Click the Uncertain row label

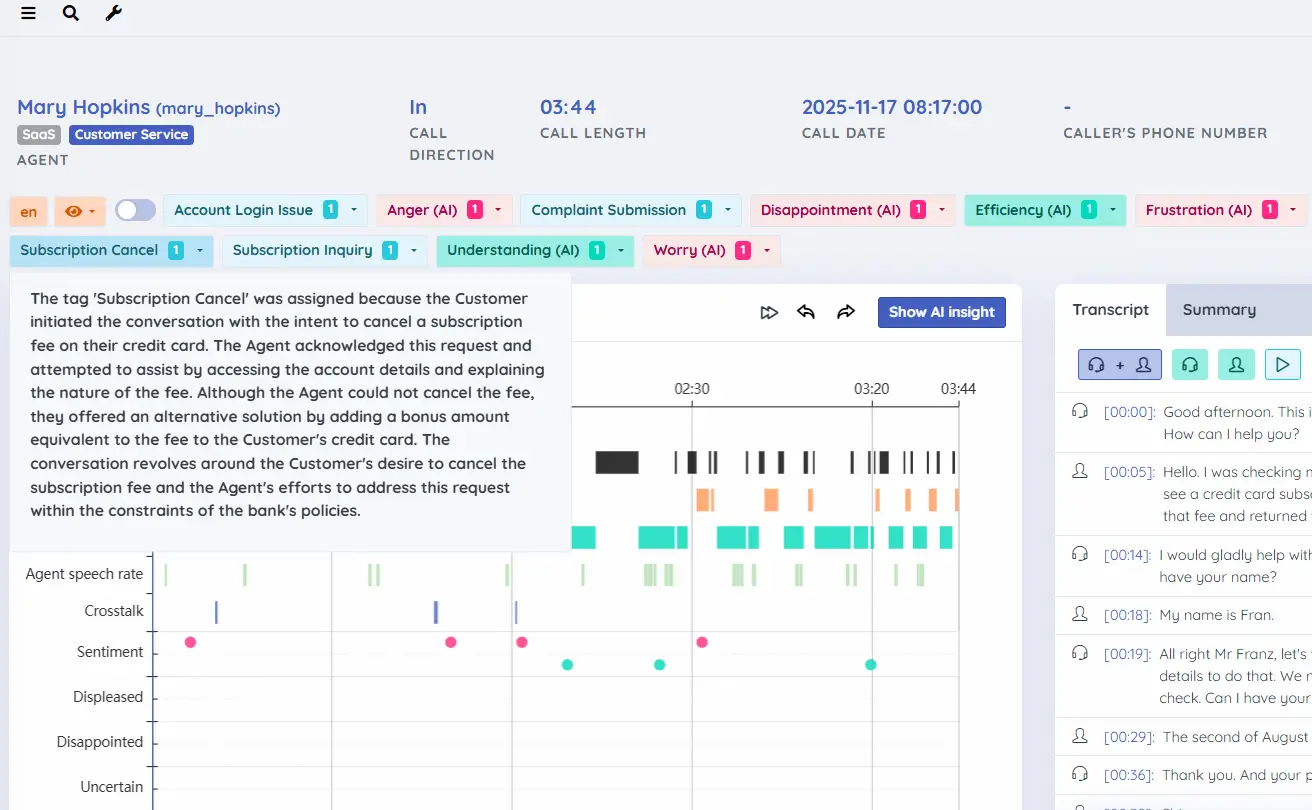(x=112, y=787)
